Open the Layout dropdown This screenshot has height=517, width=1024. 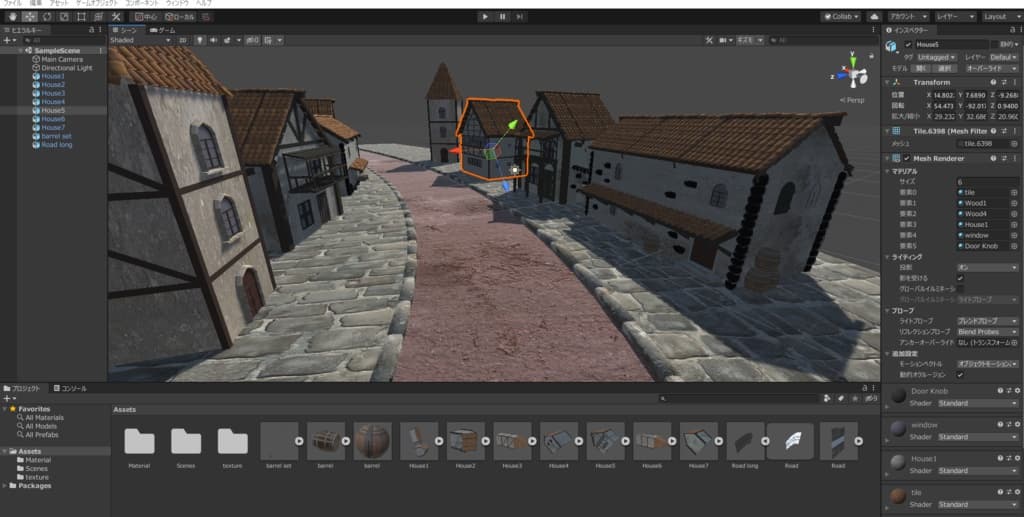click(999, 17)
